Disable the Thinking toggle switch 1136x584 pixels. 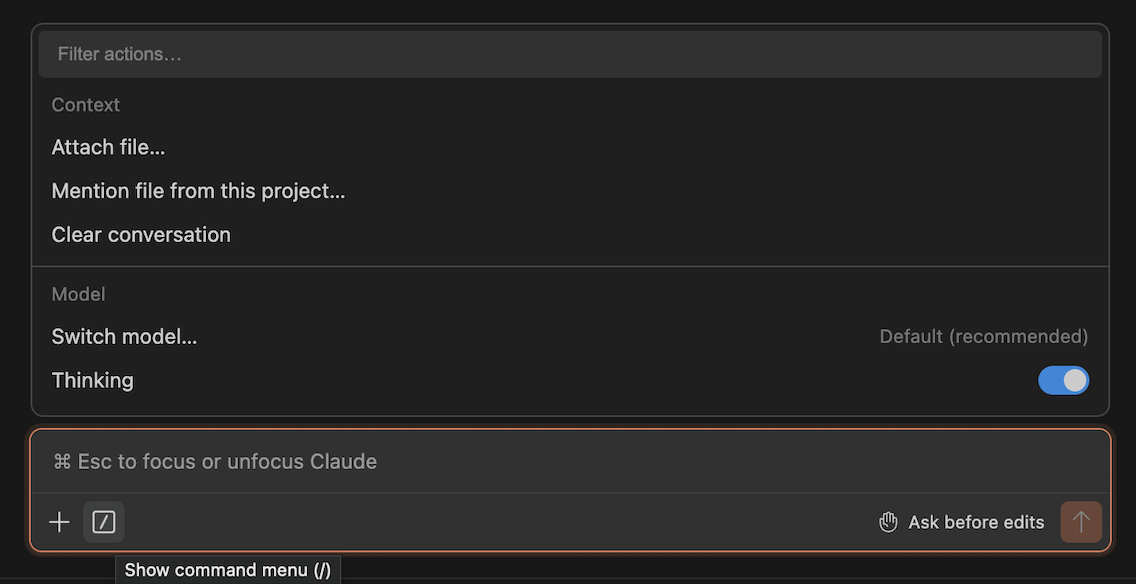(x=1063, y=380)
